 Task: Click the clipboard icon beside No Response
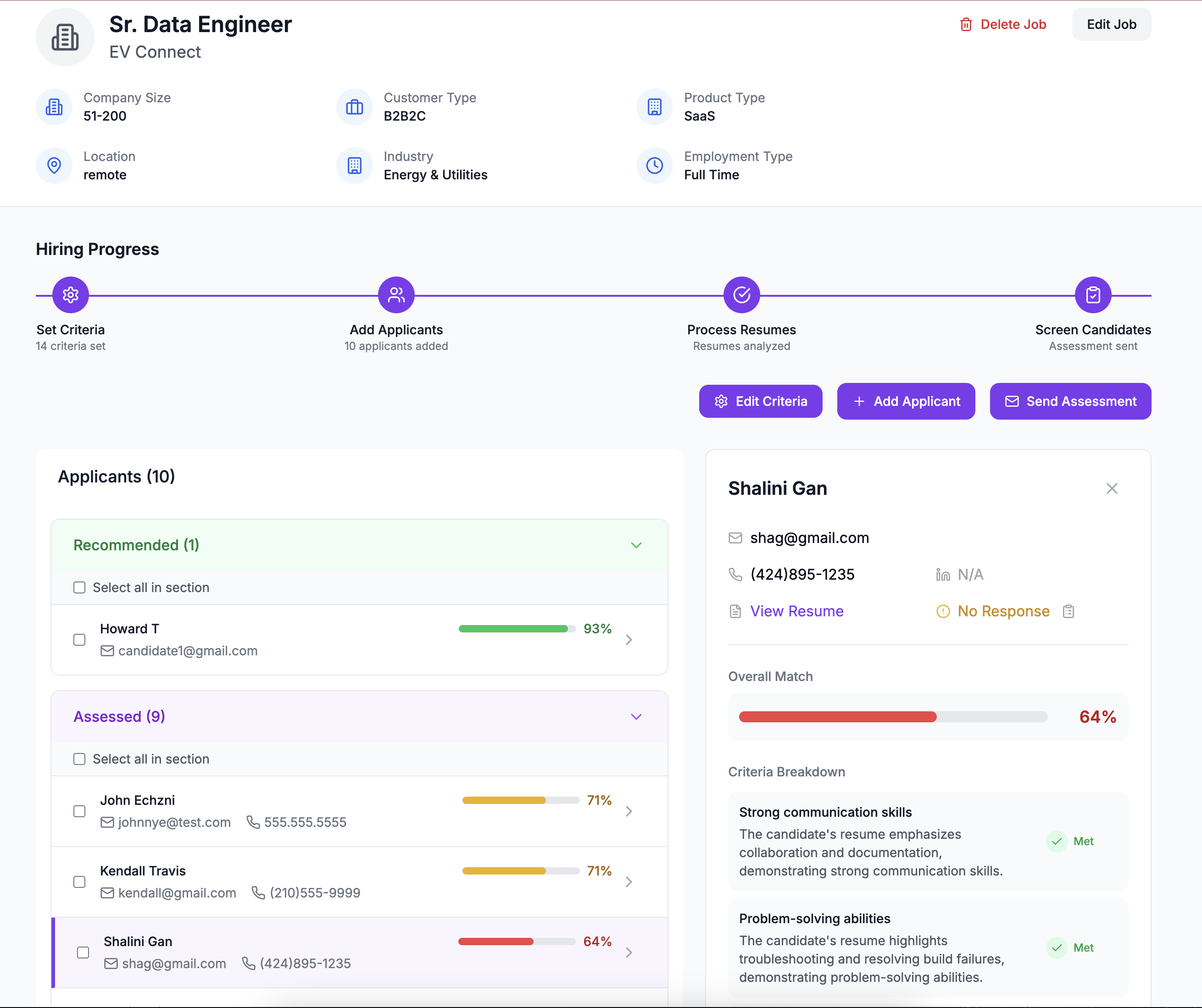(1068, 612)
